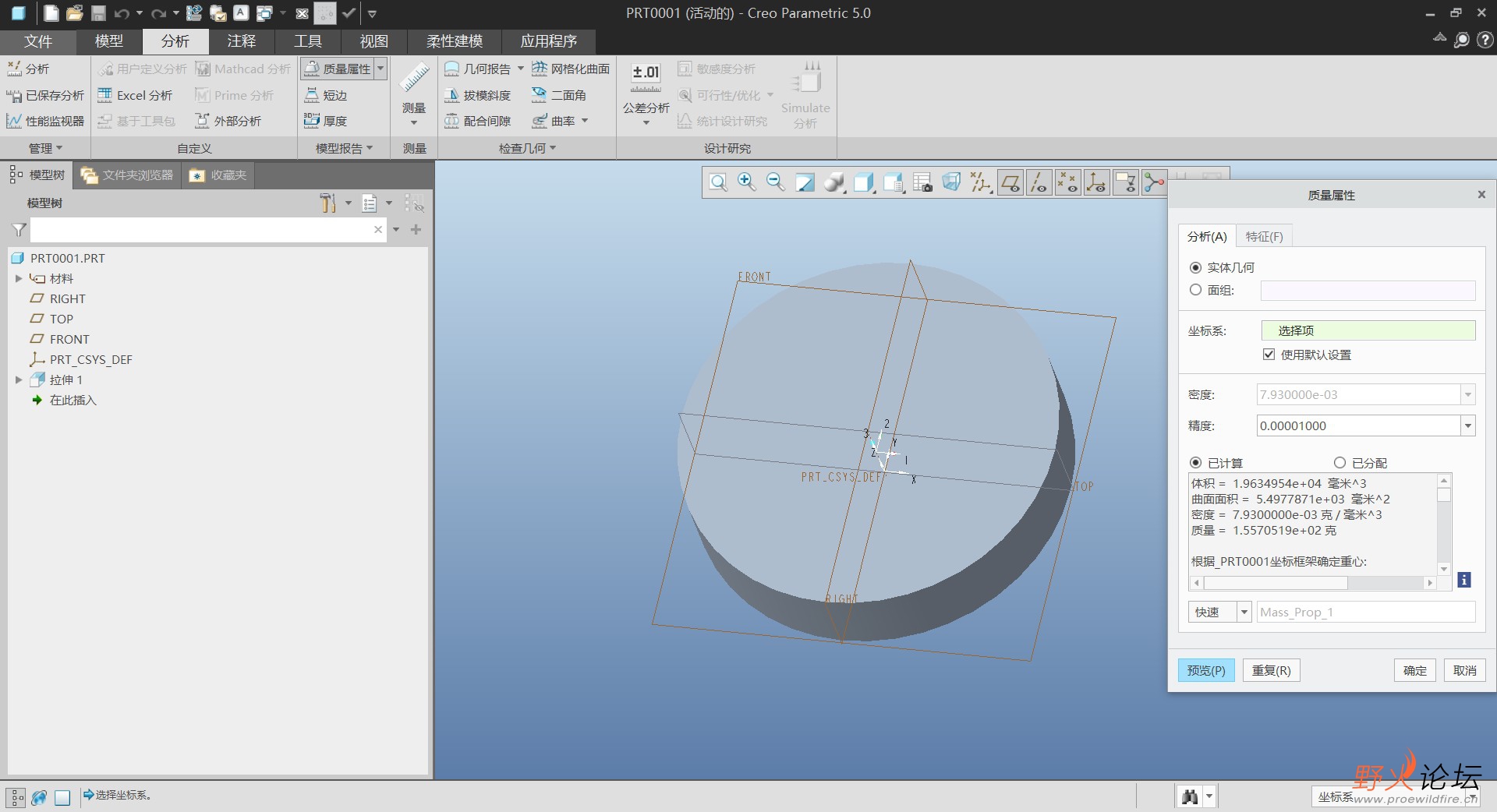
Task: Open the Mass Properties ribbon dropdown arrow
Action: click(381, 69)
